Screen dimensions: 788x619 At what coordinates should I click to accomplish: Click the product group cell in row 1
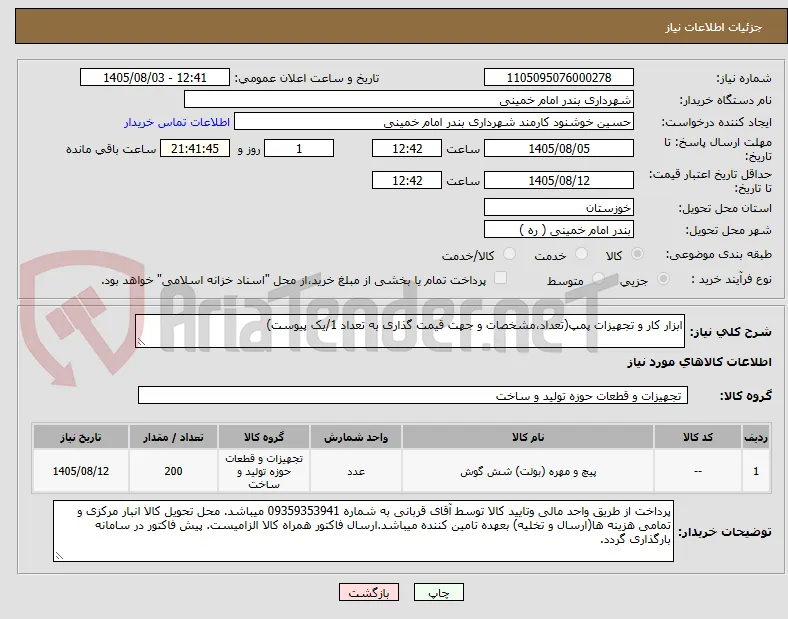coord(264,471)
